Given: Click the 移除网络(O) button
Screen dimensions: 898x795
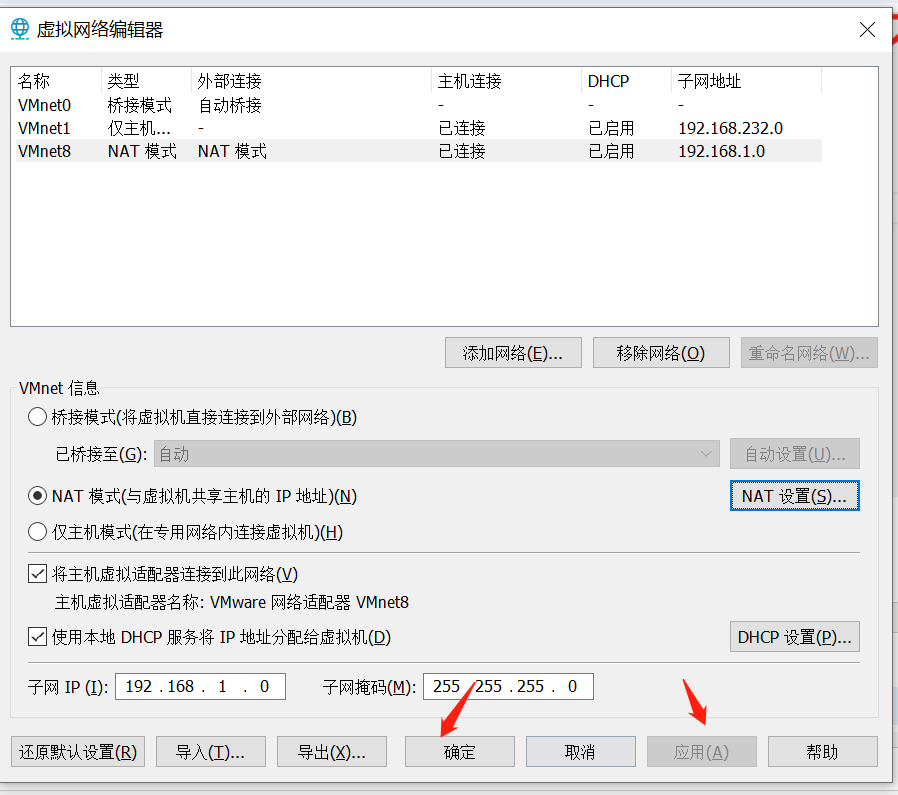Looking at the screenshot, I should [661, 353].
